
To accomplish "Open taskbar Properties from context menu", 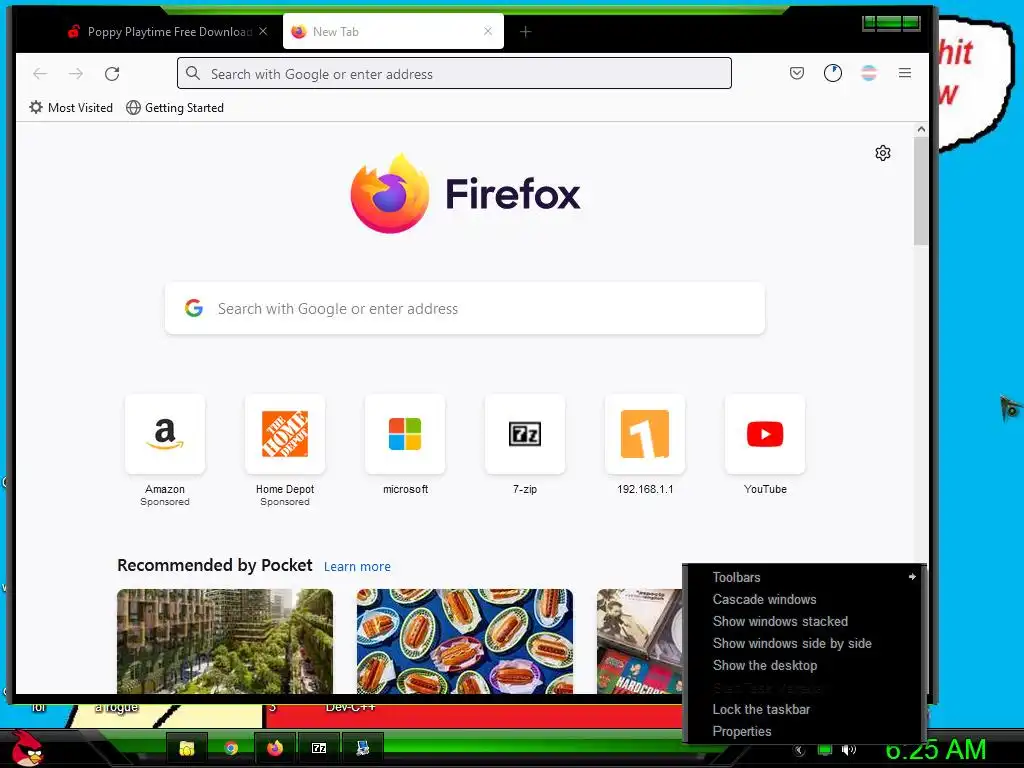I will pyautogui.click(x=805, y=731).
